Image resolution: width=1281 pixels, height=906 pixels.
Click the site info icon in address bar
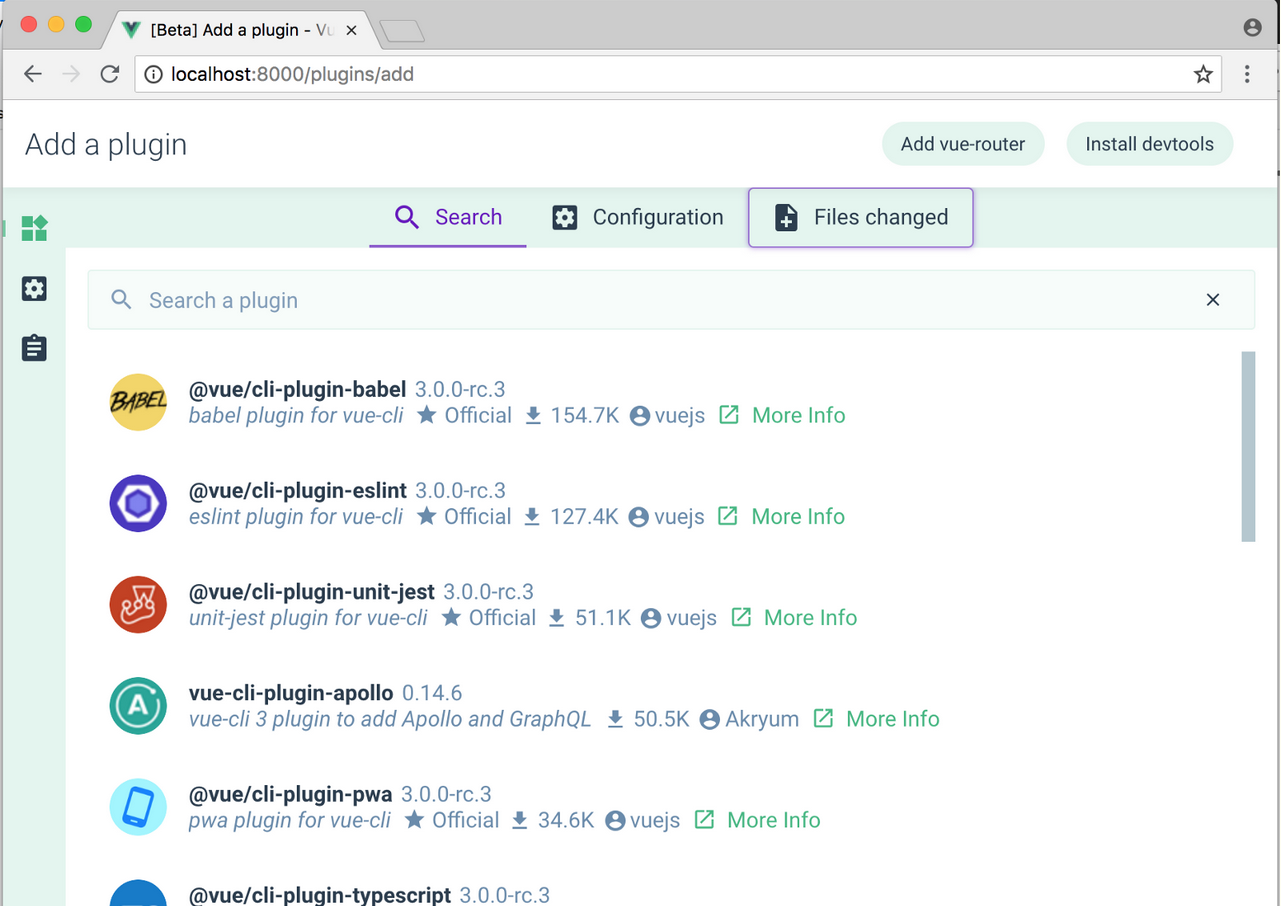tap(153, 74)
